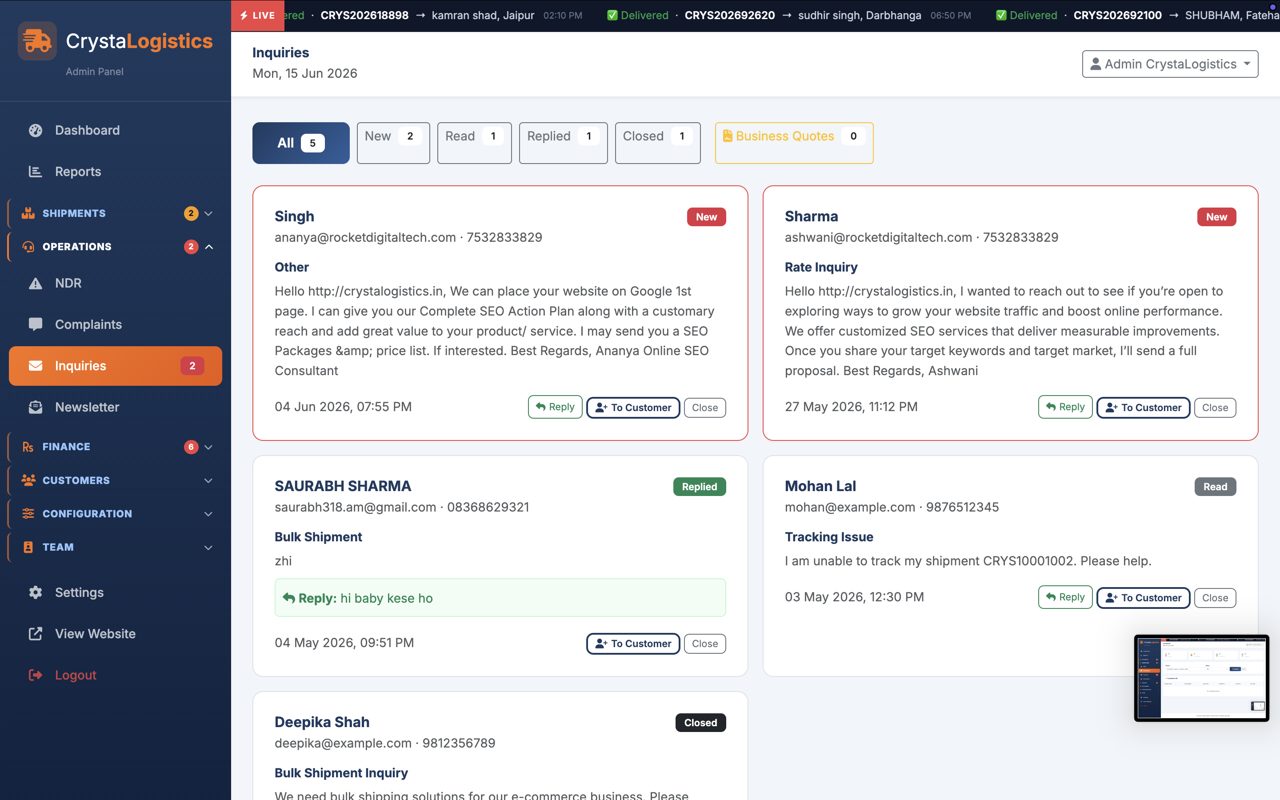This screenshot has height=800, width=1280.
Task: Click the Team badge icon
Action: coord(28,547)
